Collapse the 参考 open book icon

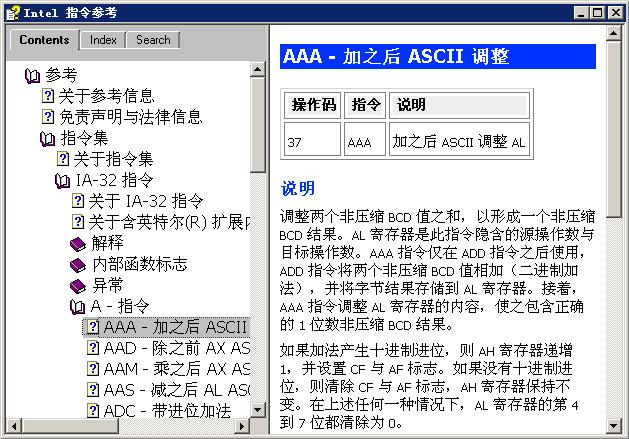click(32, 75)
